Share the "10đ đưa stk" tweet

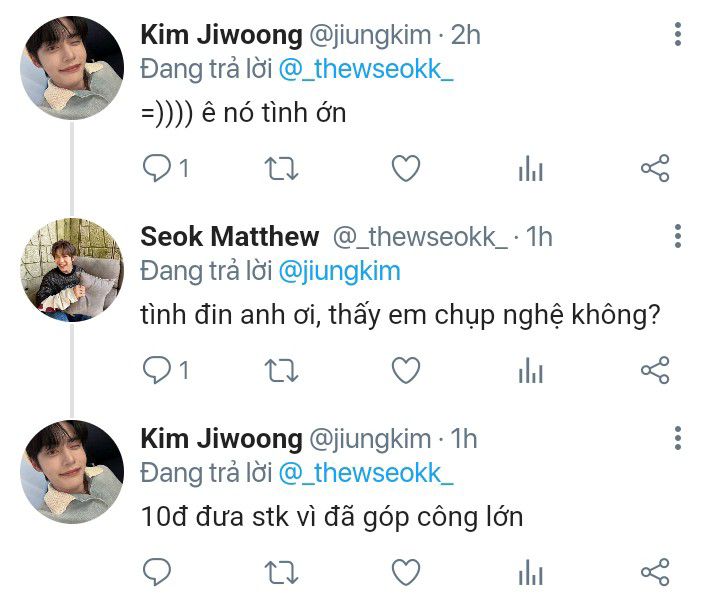(655, 572)
